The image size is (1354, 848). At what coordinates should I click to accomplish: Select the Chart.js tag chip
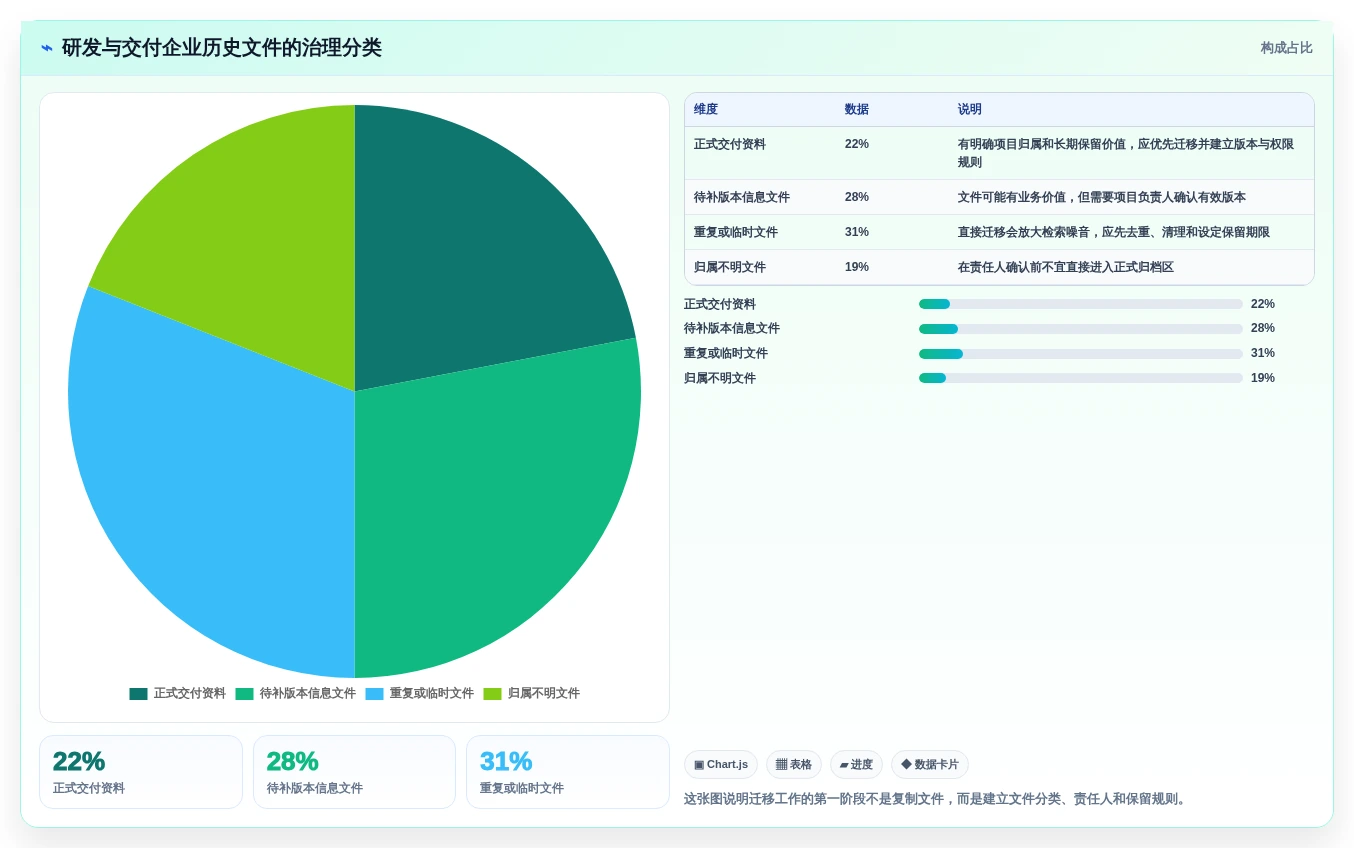[721, 765]
